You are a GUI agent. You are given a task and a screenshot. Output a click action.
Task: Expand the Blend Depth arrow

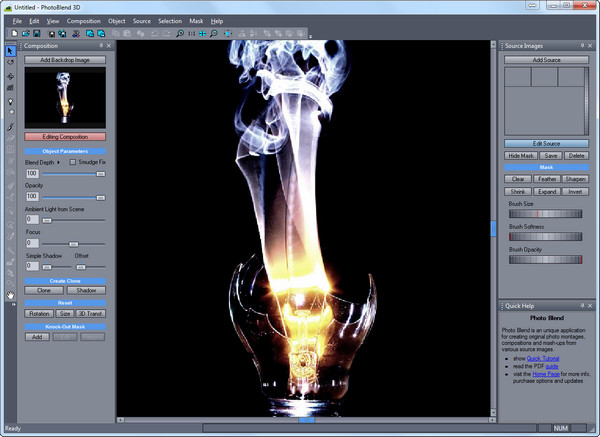coord(58,161)
